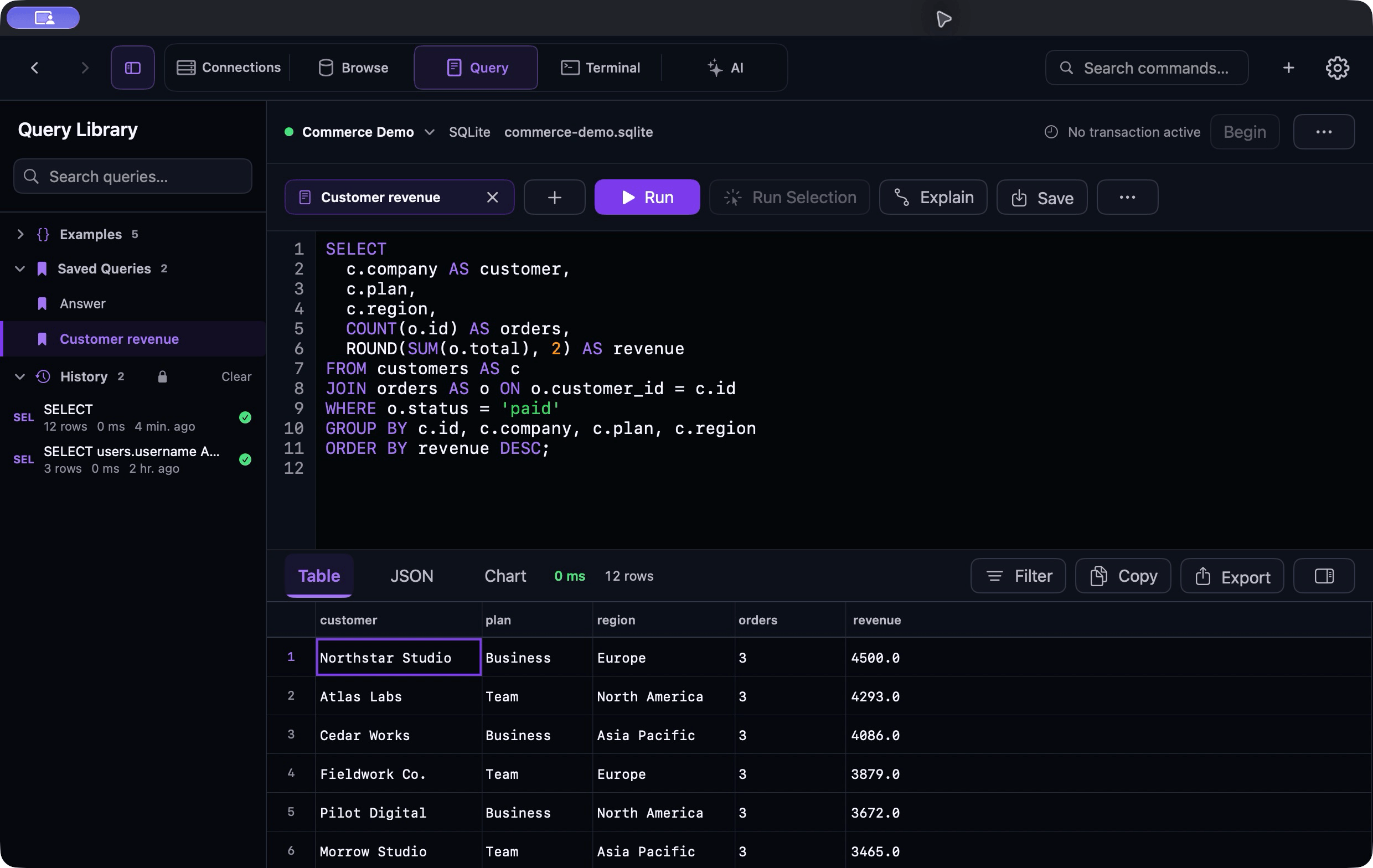Open settings gear icon
Image resolution: width=1373 pixels, height=868 pixels.
tap(1337, 68)
